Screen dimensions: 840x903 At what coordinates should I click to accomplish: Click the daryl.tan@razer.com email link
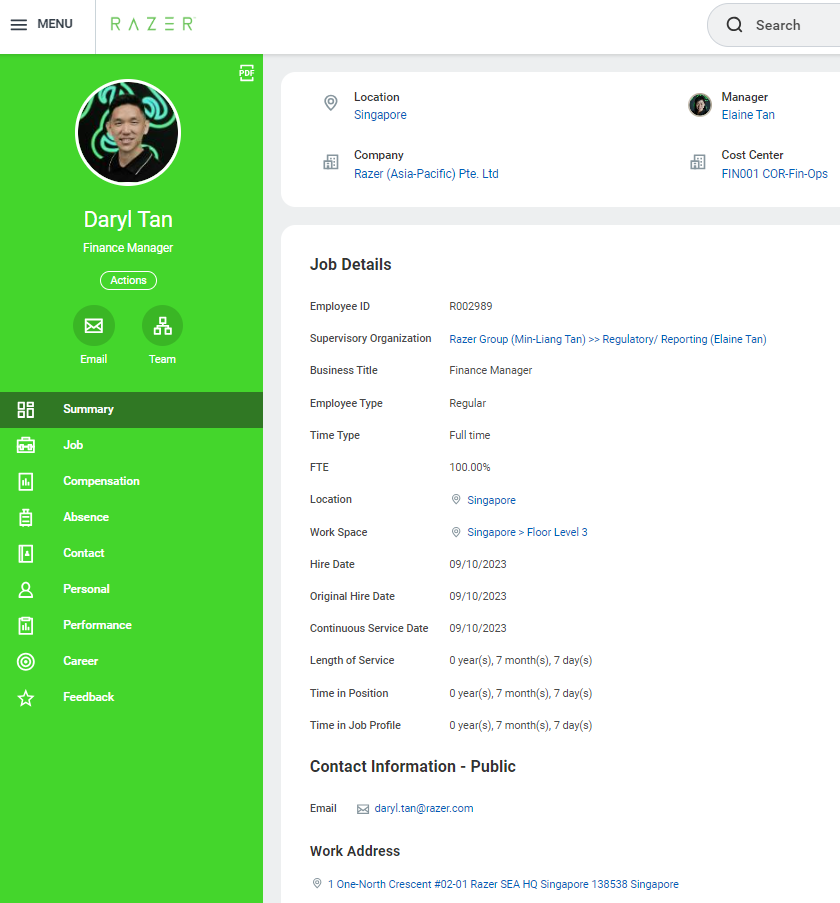(424, 809)
